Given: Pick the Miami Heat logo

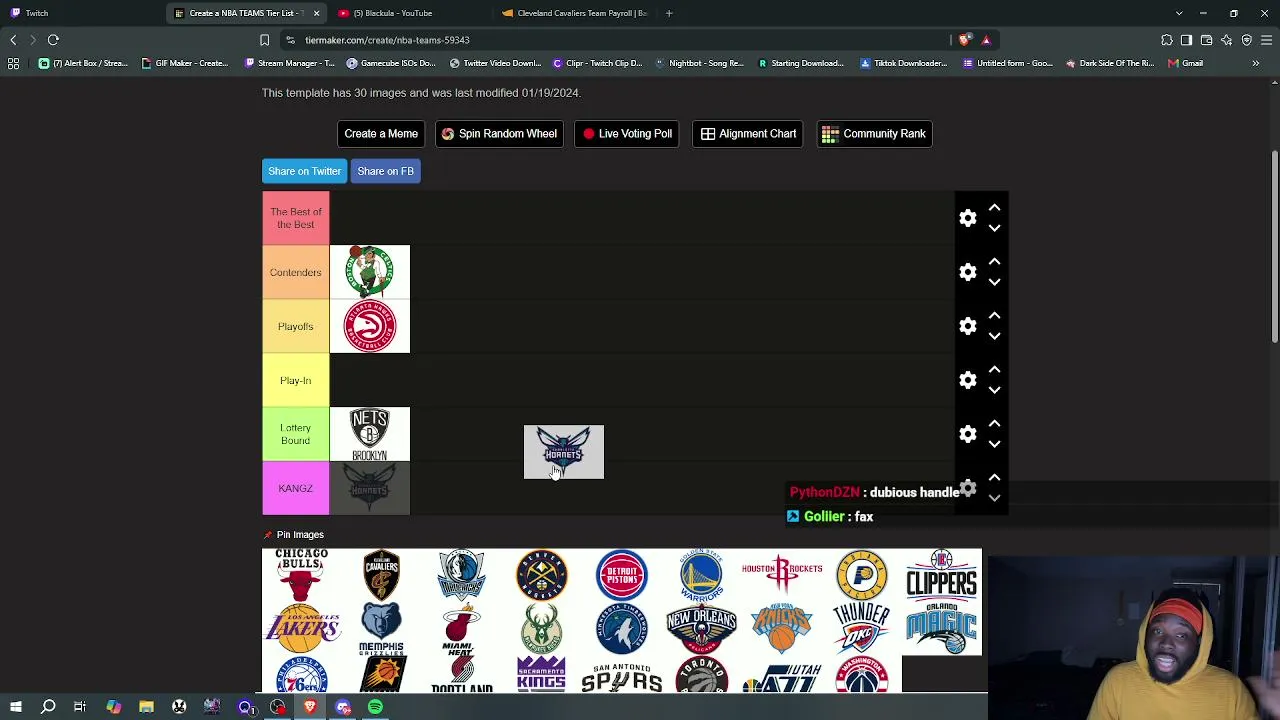Looking at the screenshot, I should [x=462, y=629].
